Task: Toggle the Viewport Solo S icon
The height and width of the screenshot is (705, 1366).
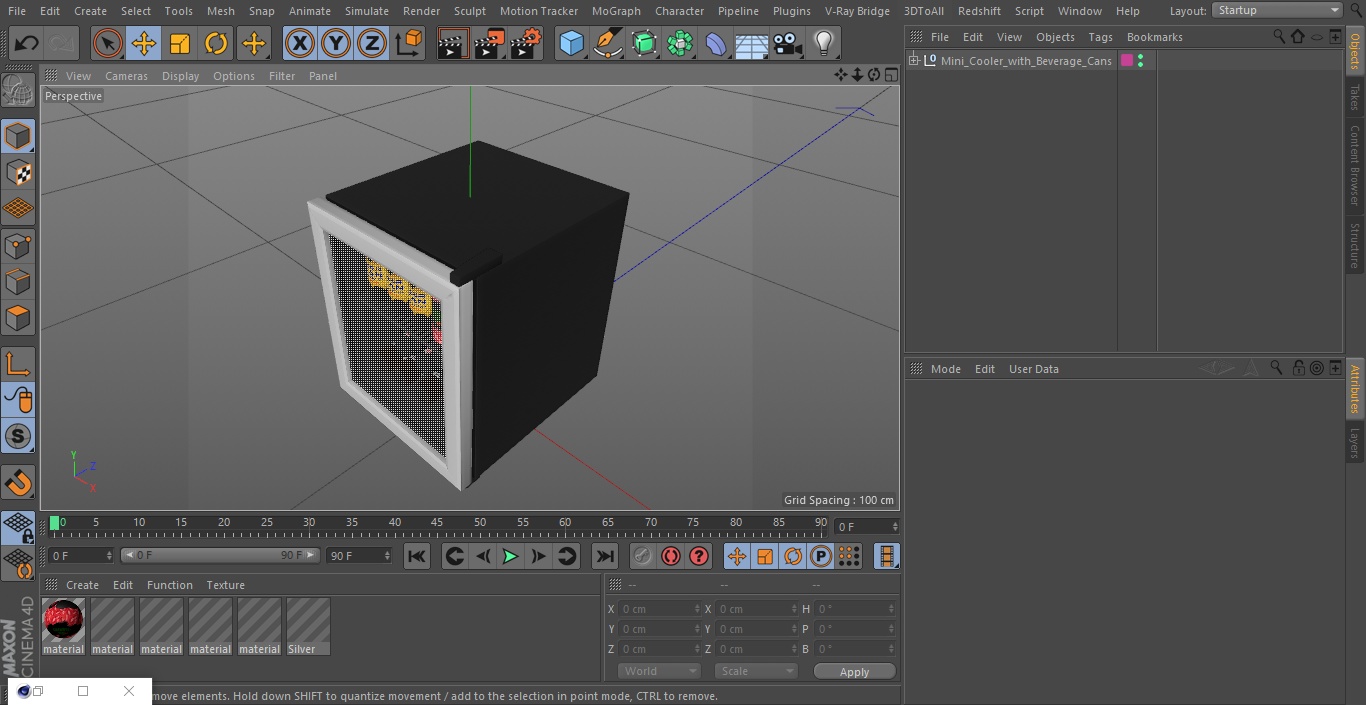Action: (x=18, y=436)
